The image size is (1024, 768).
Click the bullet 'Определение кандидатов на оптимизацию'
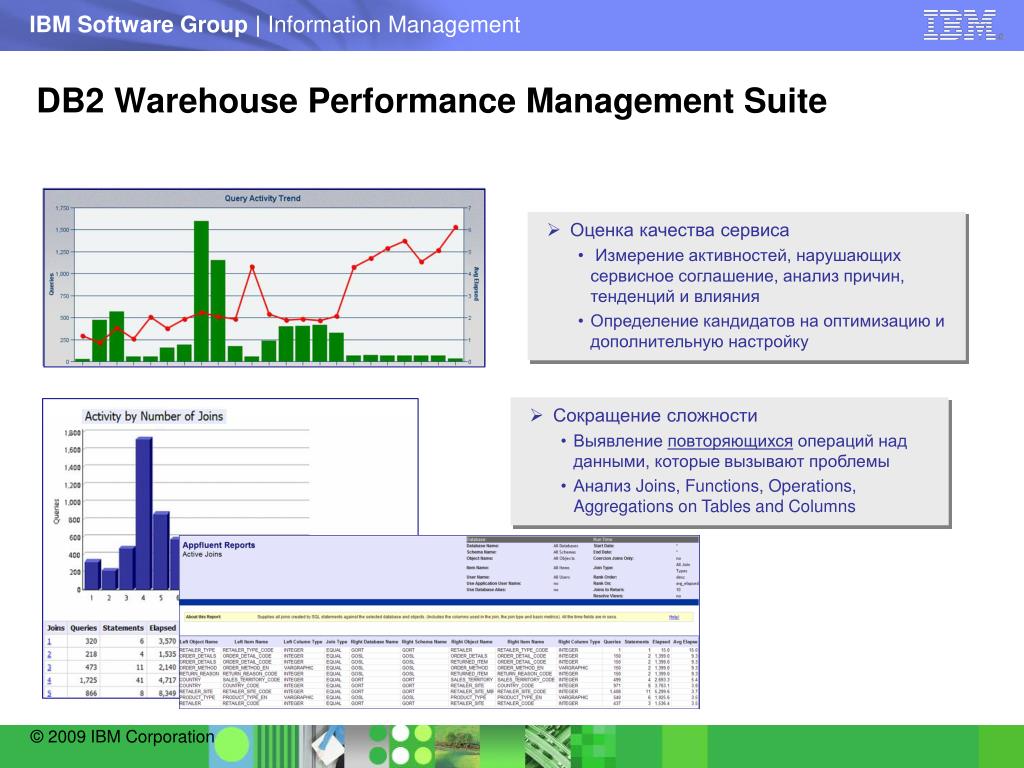[x=767, y=331]
